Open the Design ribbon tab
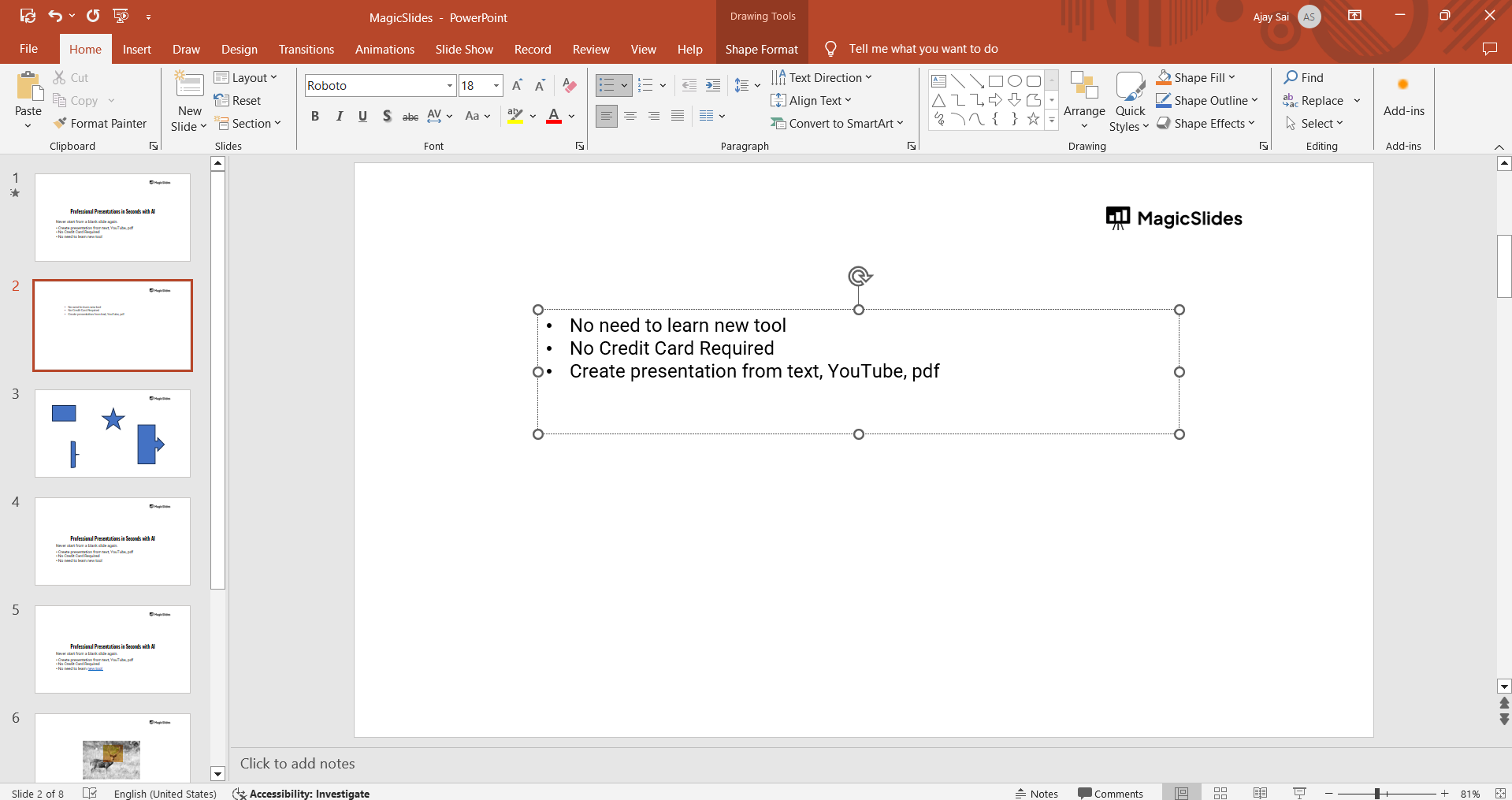The height and width of the screenshot is (800, 1512). (x=239, y=50)
